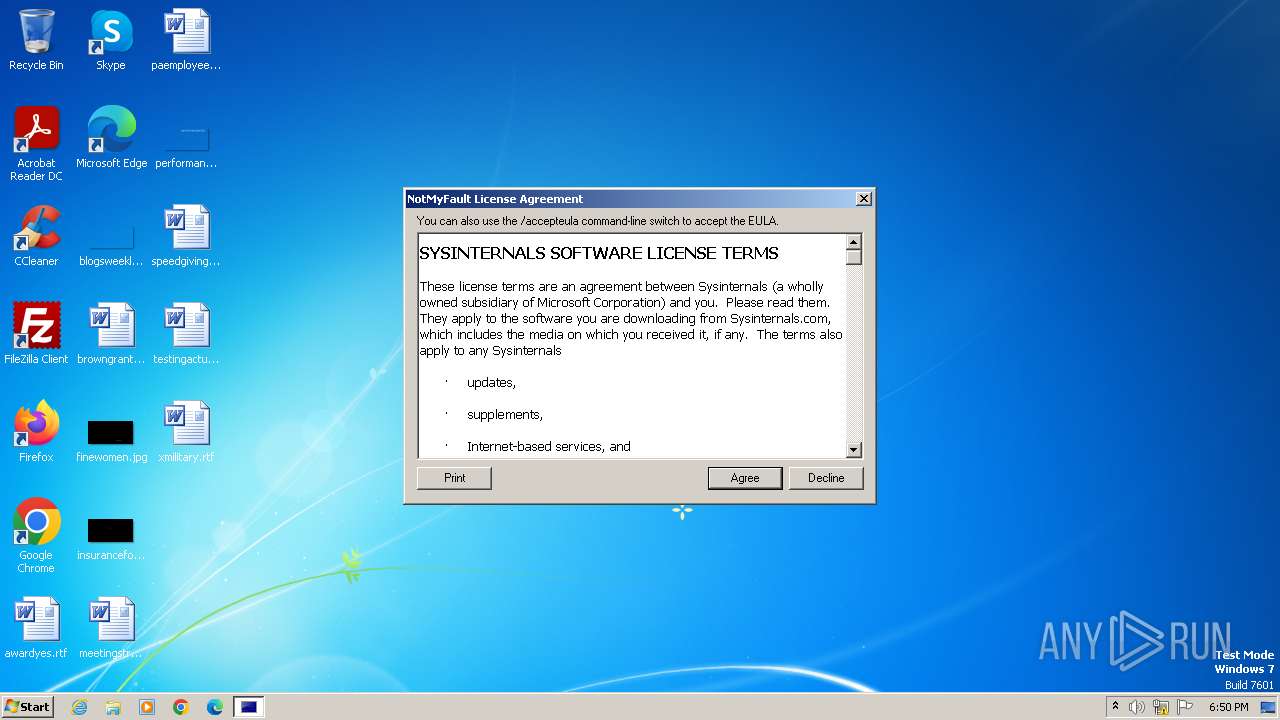Open Acrobat Reader DC shortcut
This screenshot has width=1280, height=720.
[x=36, y=143]
